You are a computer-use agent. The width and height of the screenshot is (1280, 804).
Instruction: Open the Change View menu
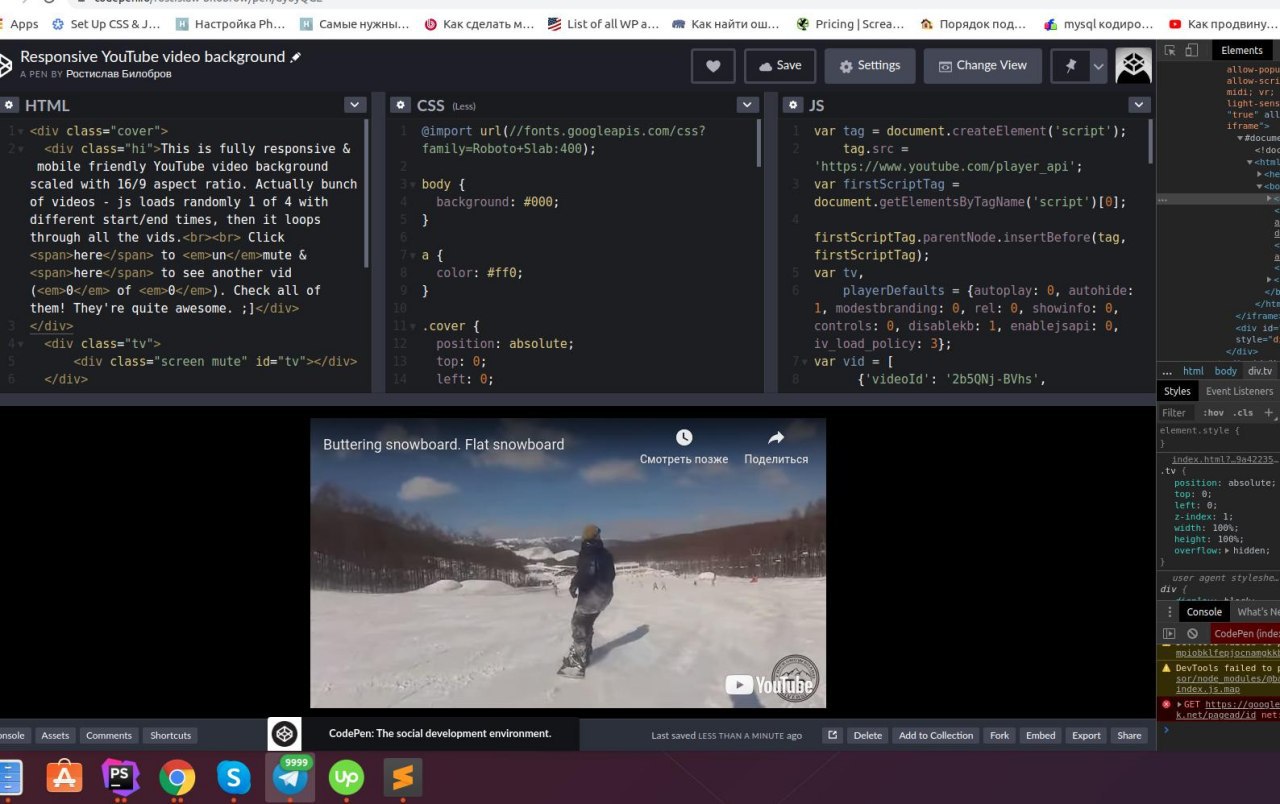[x=982, y=66]
